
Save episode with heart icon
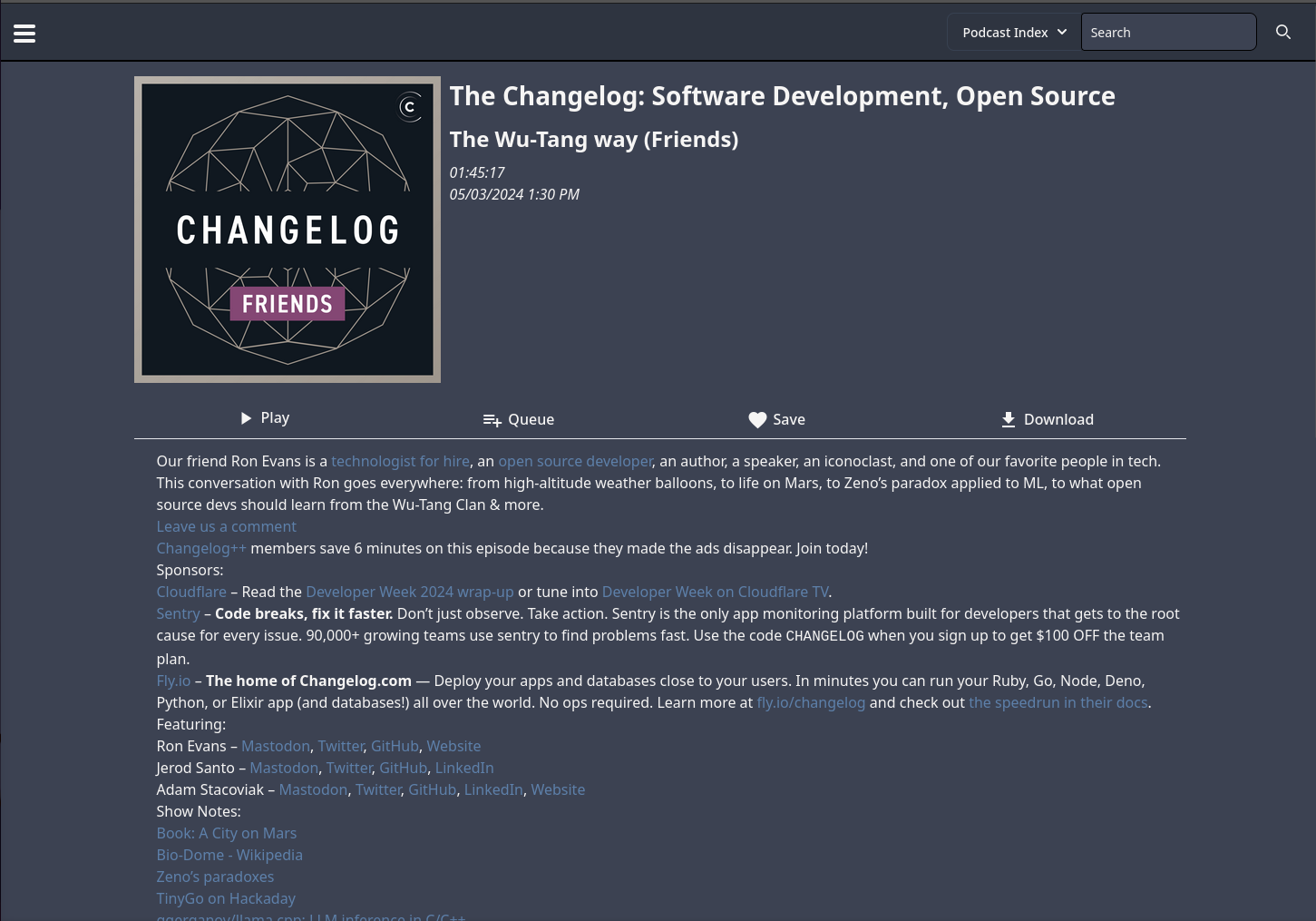click(x=776, y=419)
